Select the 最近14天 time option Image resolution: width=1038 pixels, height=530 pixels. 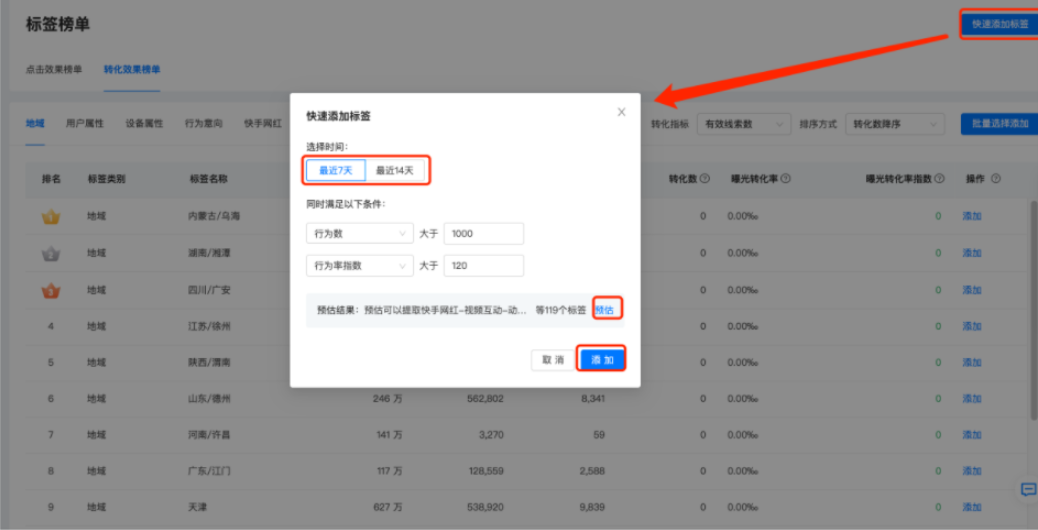click(x=395, y=170)
